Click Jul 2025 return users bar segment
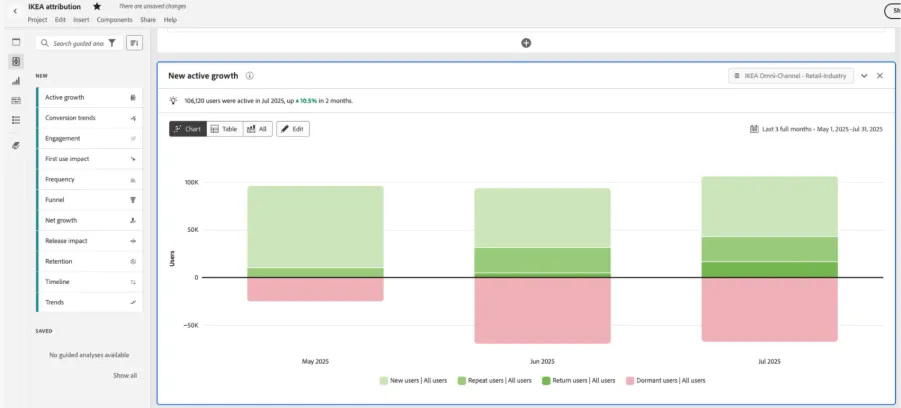Screen dimensions: 901x408 (x=769, y=270)
